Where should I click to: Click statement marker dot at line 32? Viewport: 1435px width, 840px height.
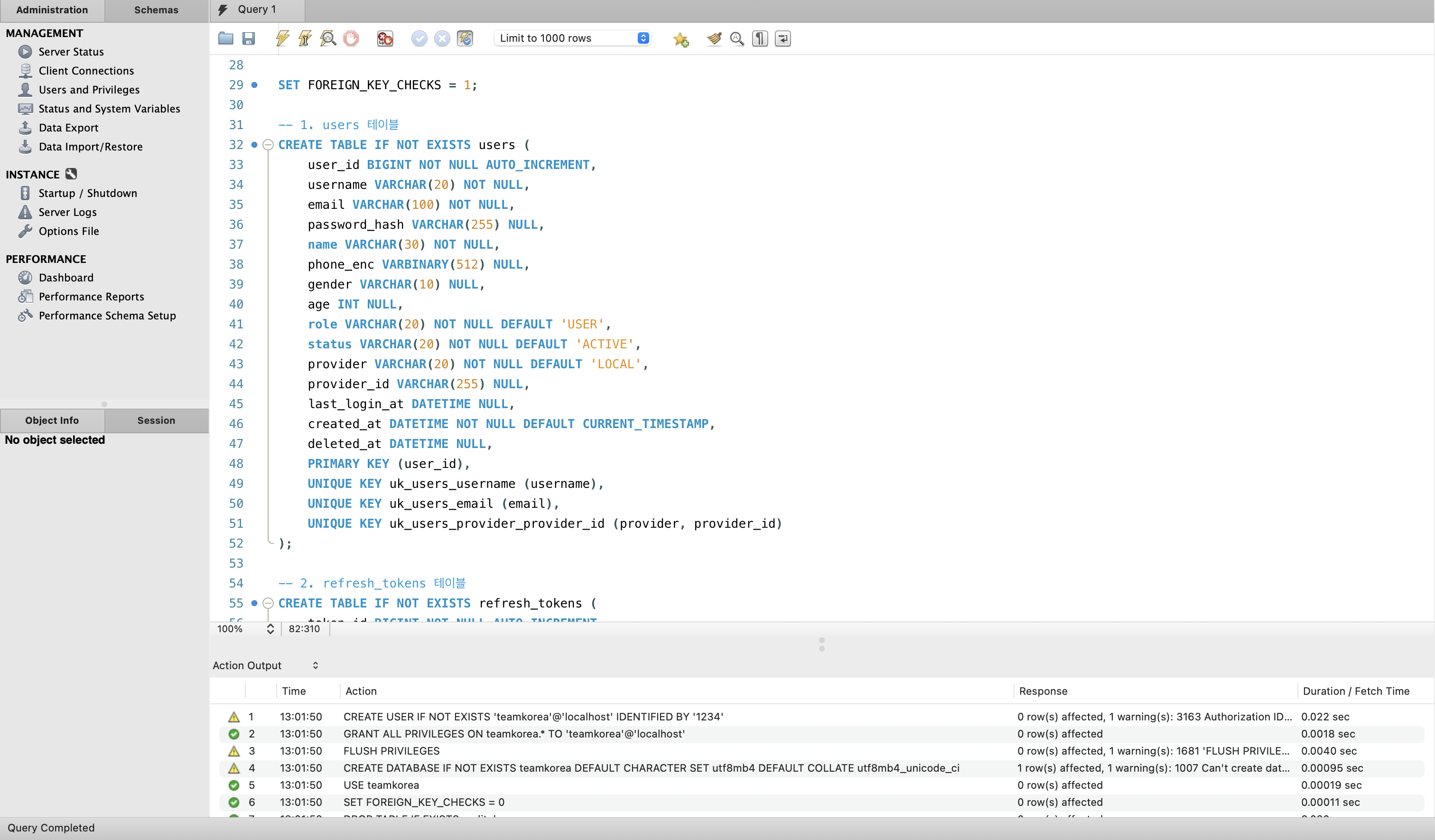254,145
